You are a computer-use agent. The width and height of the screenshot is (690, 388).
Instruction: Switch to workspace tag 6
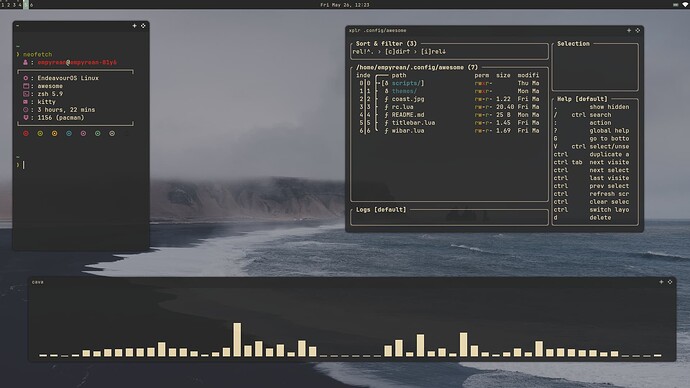coord(31,4)
